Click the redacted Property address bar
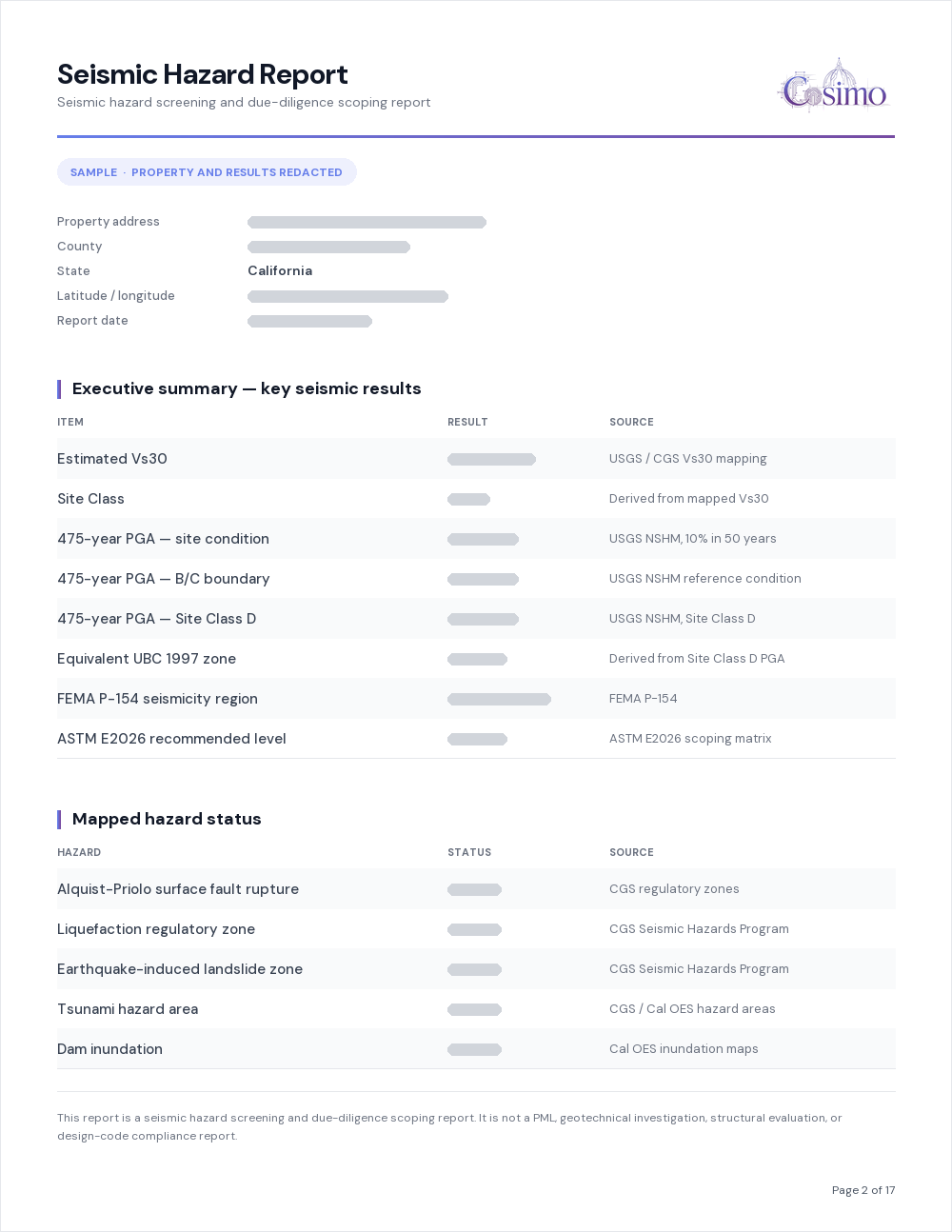The width and height of the screenshot is (952, 1232). 367,222
